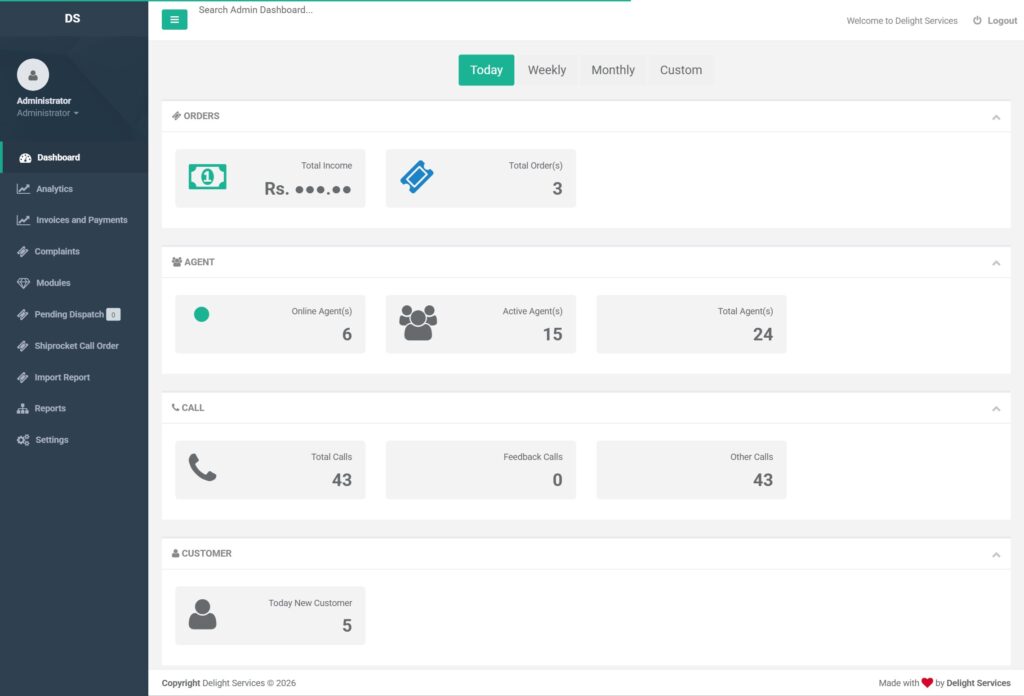This screenshot has height=696, width=1024.
Task: Click the Online Agent(s) value 6
Action: 347,334
